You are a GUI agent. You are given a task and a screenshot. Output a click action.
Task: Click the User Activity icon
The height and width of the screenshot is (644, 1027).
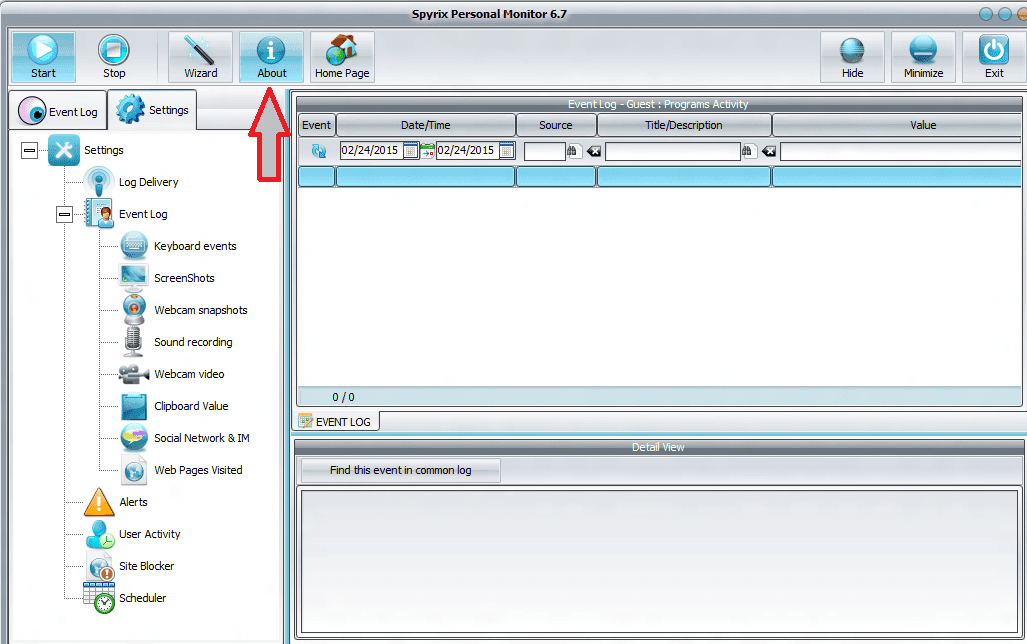100,534
